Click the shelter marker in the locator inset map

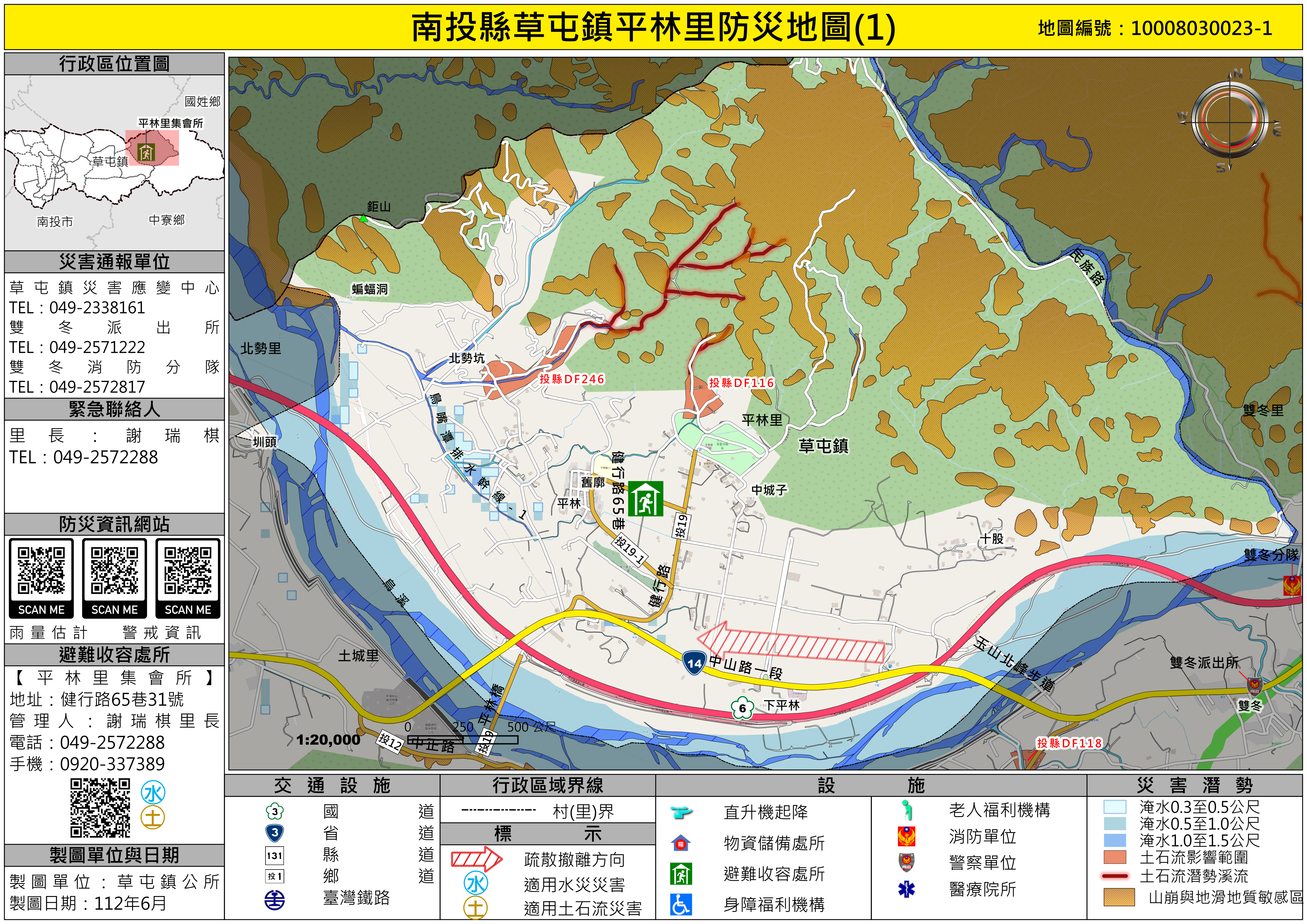pos(147,152)
